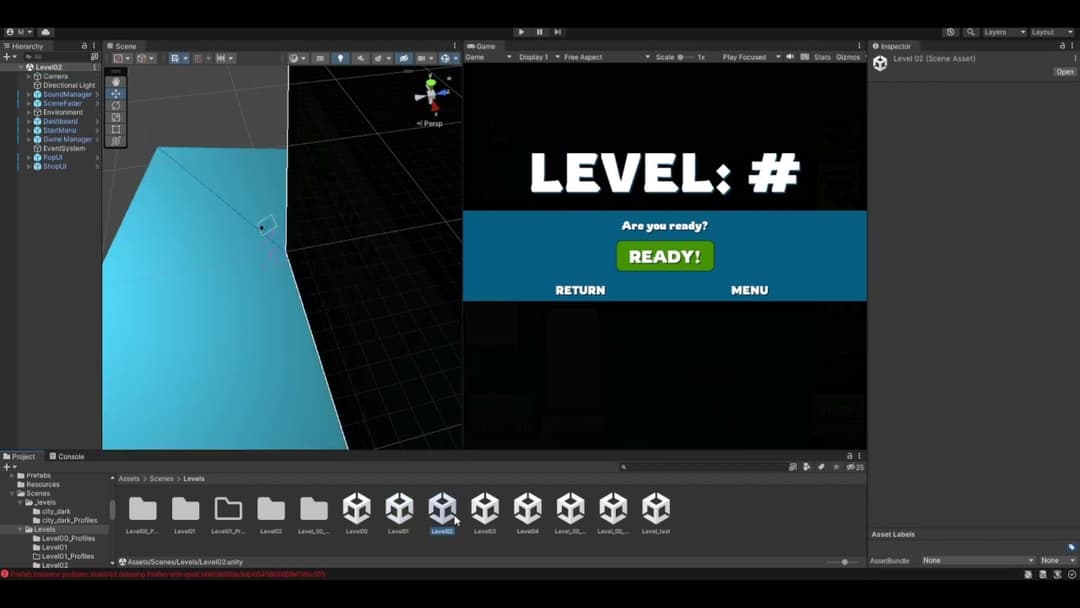Switch to the Console tab
The height and width of the screenshot is (608, 1080).
click(67, 456)
